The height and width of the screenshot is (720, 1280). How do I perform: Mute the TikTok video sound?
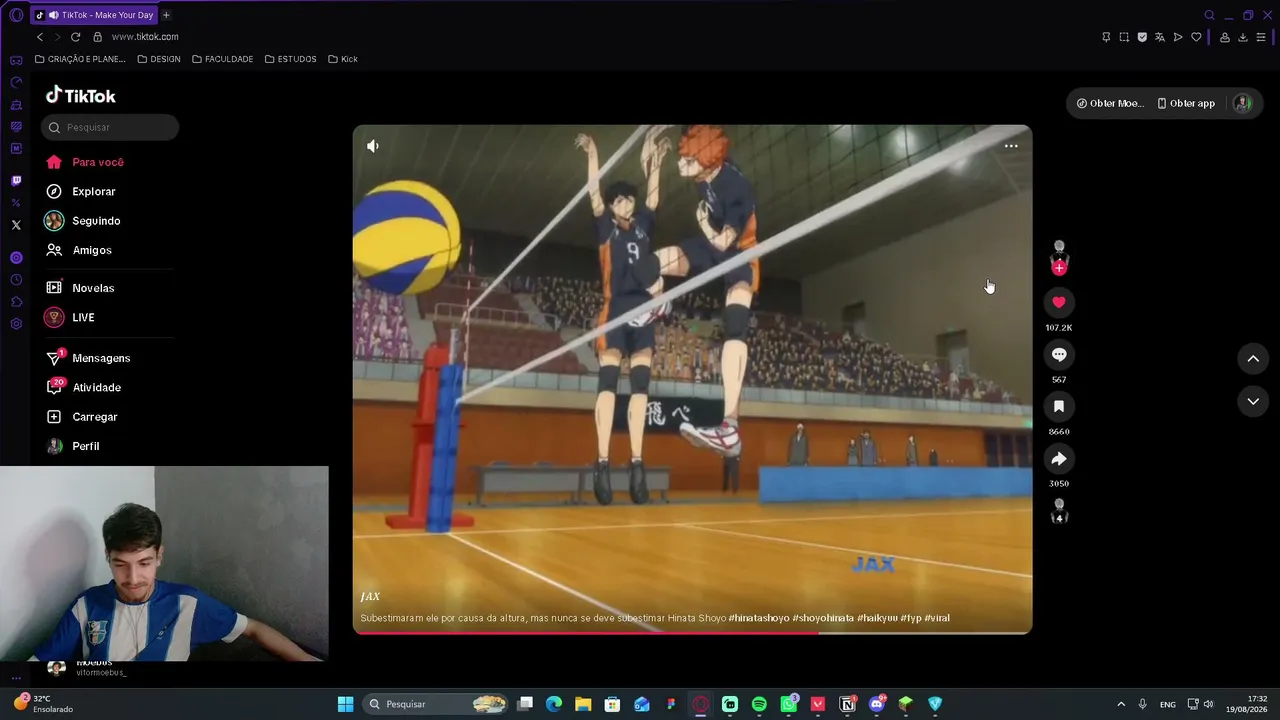[373, 146]
